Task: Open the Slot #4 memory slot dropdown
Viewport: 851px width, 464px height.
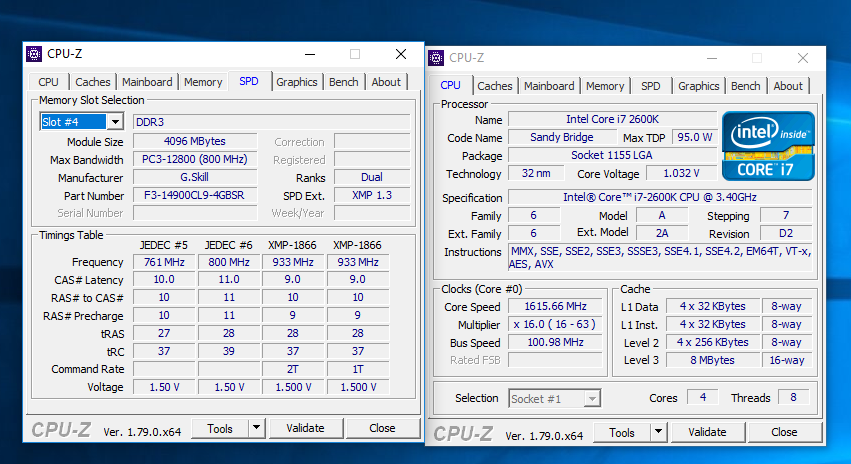Action: (115, 122)
